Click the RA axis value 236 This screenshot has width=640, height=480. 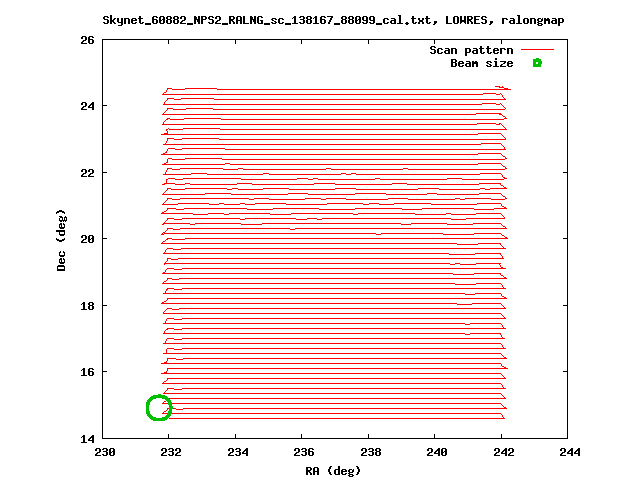tap(304, 452)
